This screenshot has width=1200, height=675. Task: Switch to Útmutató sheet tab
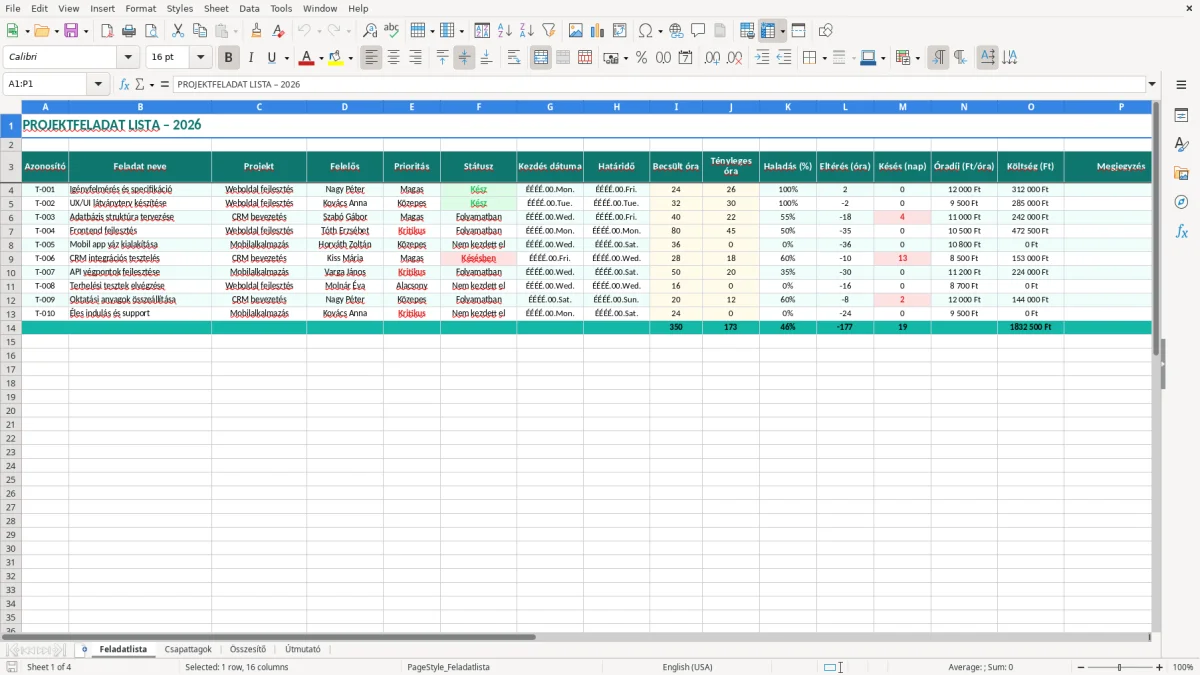303,649
